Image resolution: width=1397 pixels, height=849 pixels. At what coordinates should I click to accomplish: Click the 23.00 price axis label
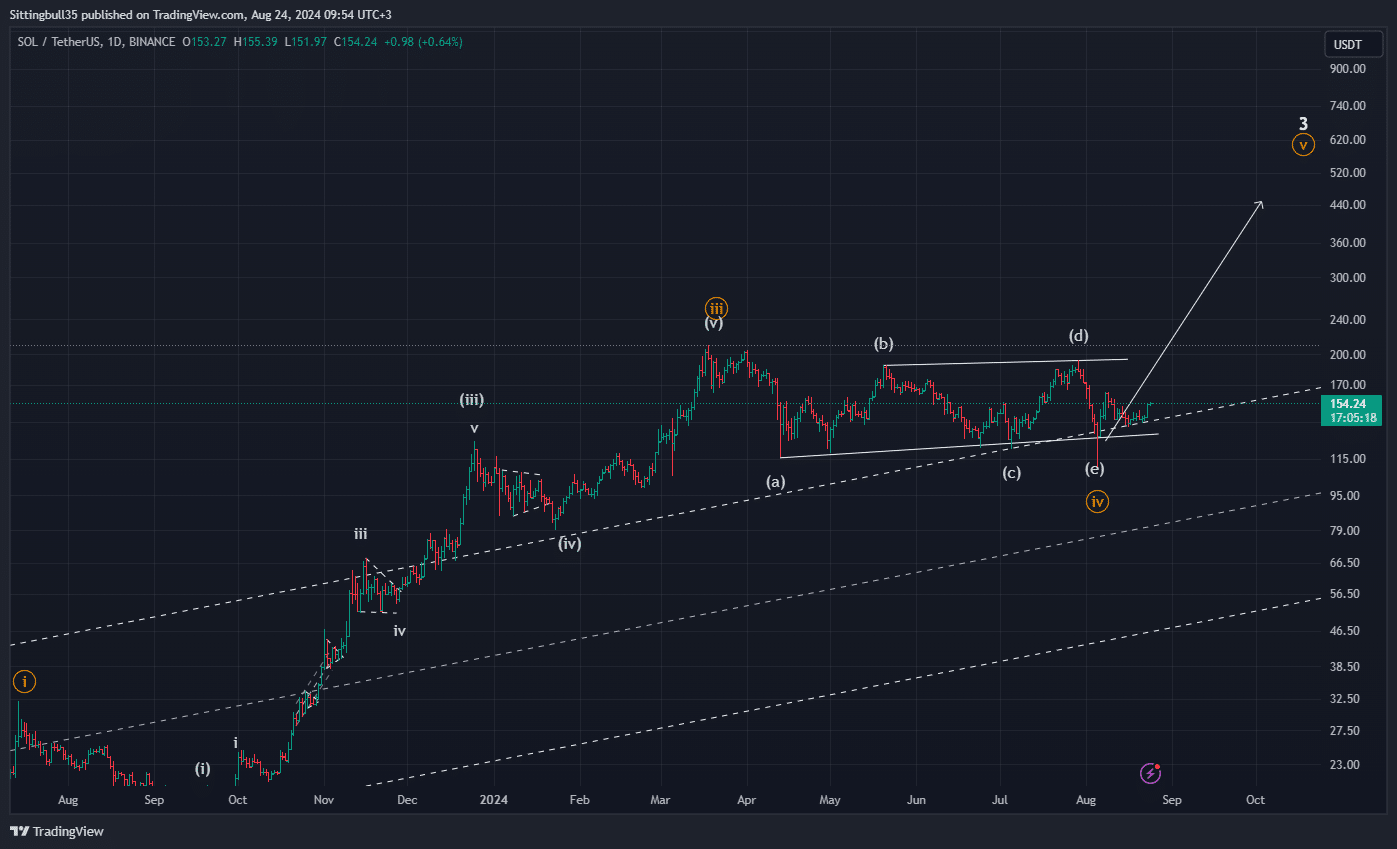(1346, 765)
